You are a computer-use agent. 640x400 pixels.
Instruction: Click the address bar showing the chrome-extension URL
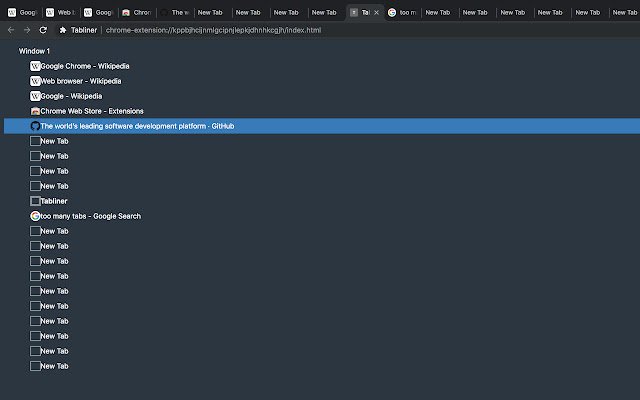pyautogui.click(x=213, y=30)
